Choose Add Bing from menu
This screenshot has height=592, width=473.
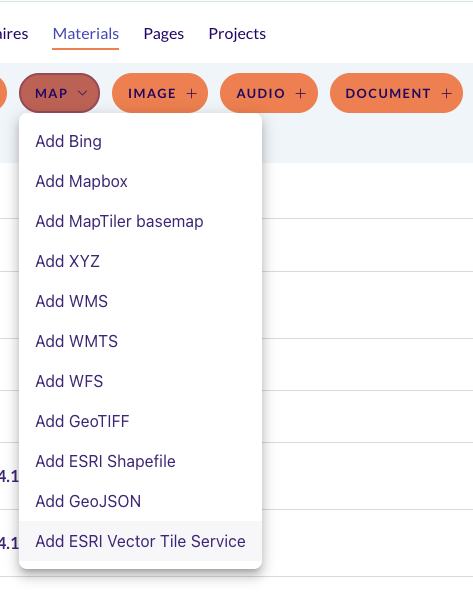tap(140, 141)
